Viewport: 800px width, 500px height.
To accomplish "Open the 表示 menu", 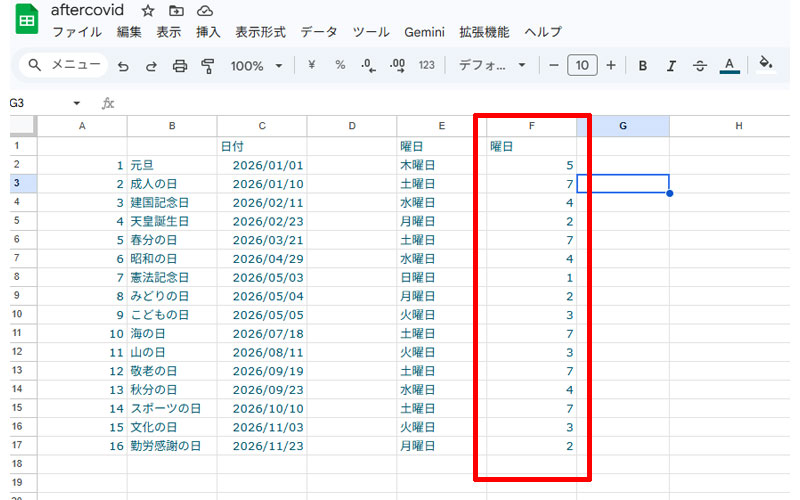I will coord(169,32).
